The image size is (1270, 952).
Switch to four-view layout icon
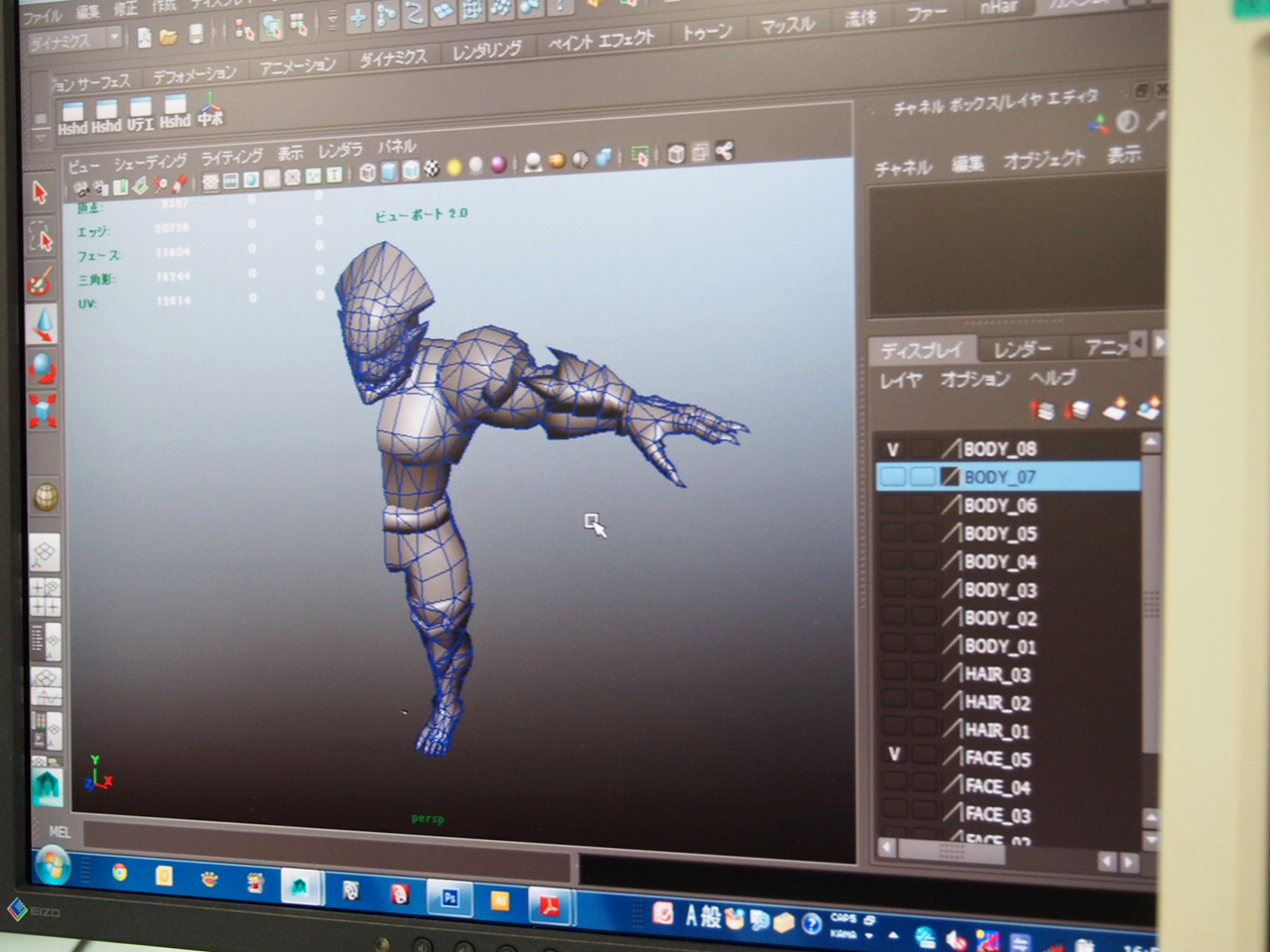click(x=46, y=596)
